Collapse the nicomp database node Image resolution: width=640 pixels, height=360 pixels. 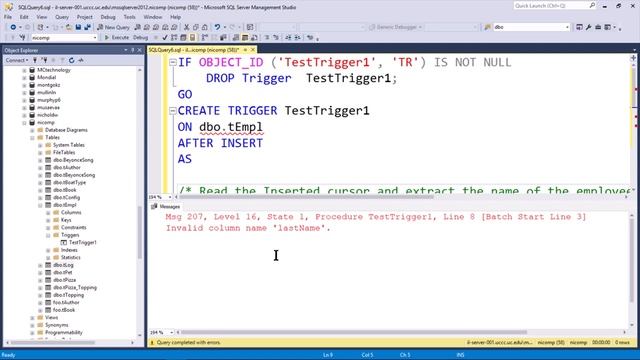(24, 123)
